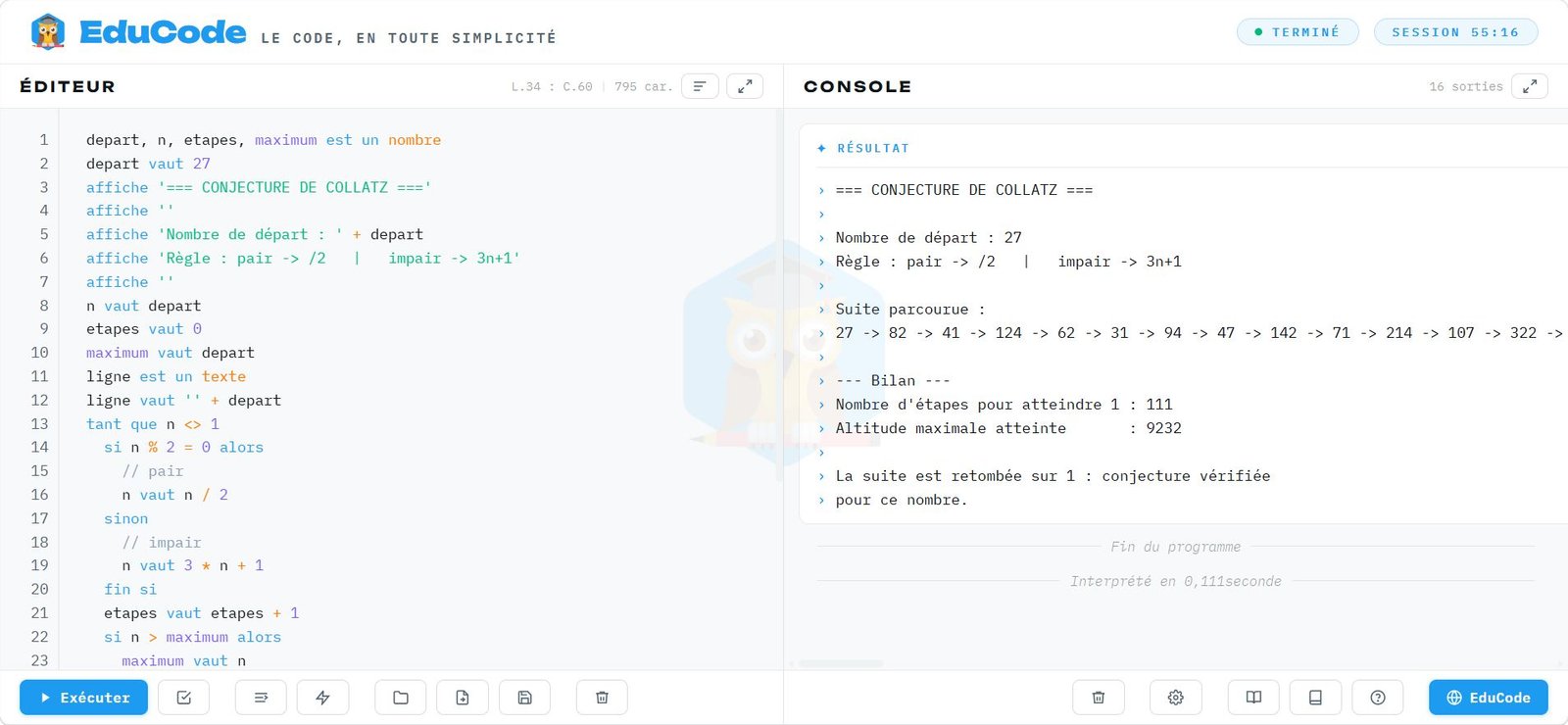Click code line 22 'si n > maximum alors'

point(193,637)
